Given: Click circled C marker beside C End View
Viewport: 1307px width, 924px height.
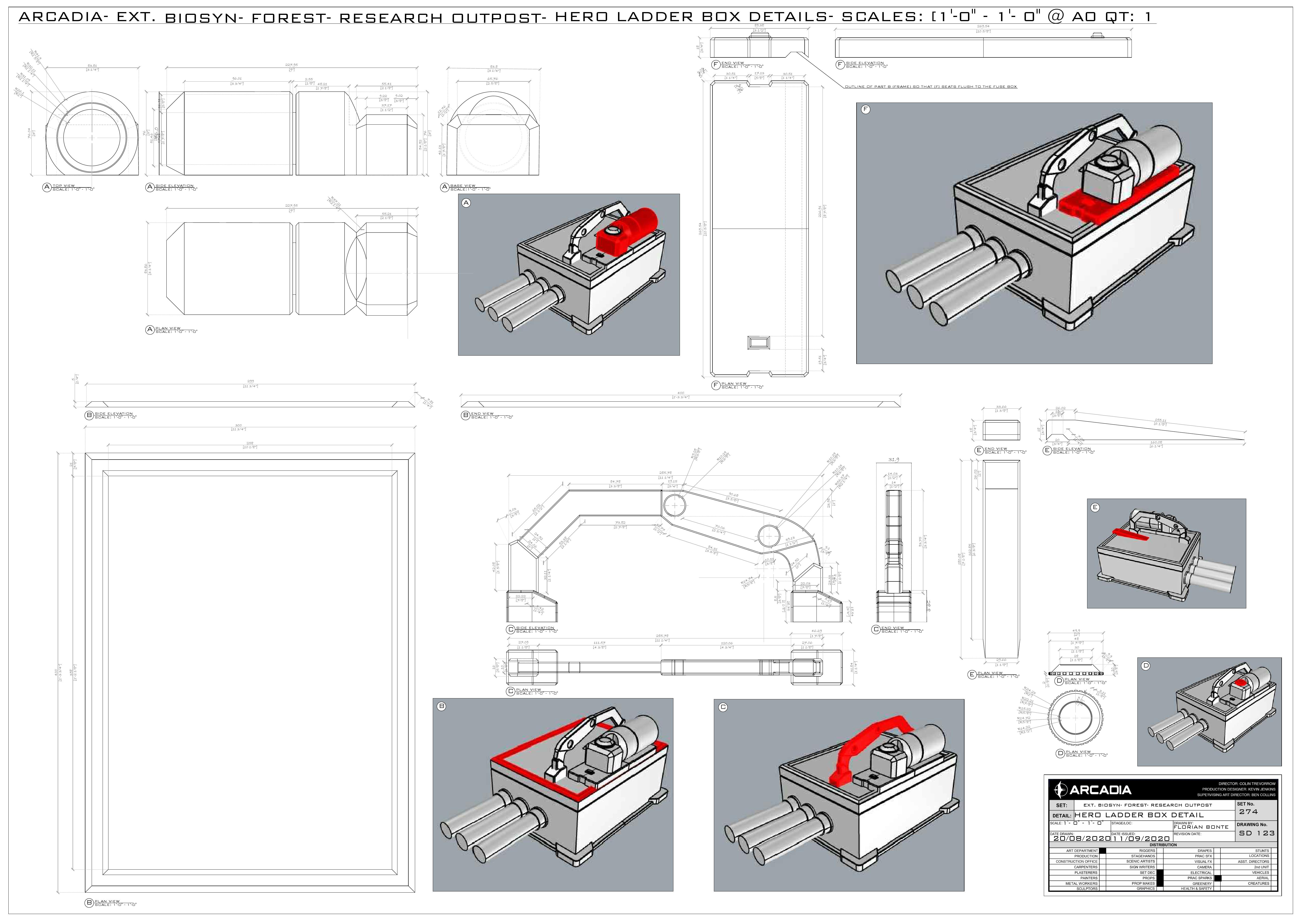Looking at the screenshot, I should coord(876,629).
